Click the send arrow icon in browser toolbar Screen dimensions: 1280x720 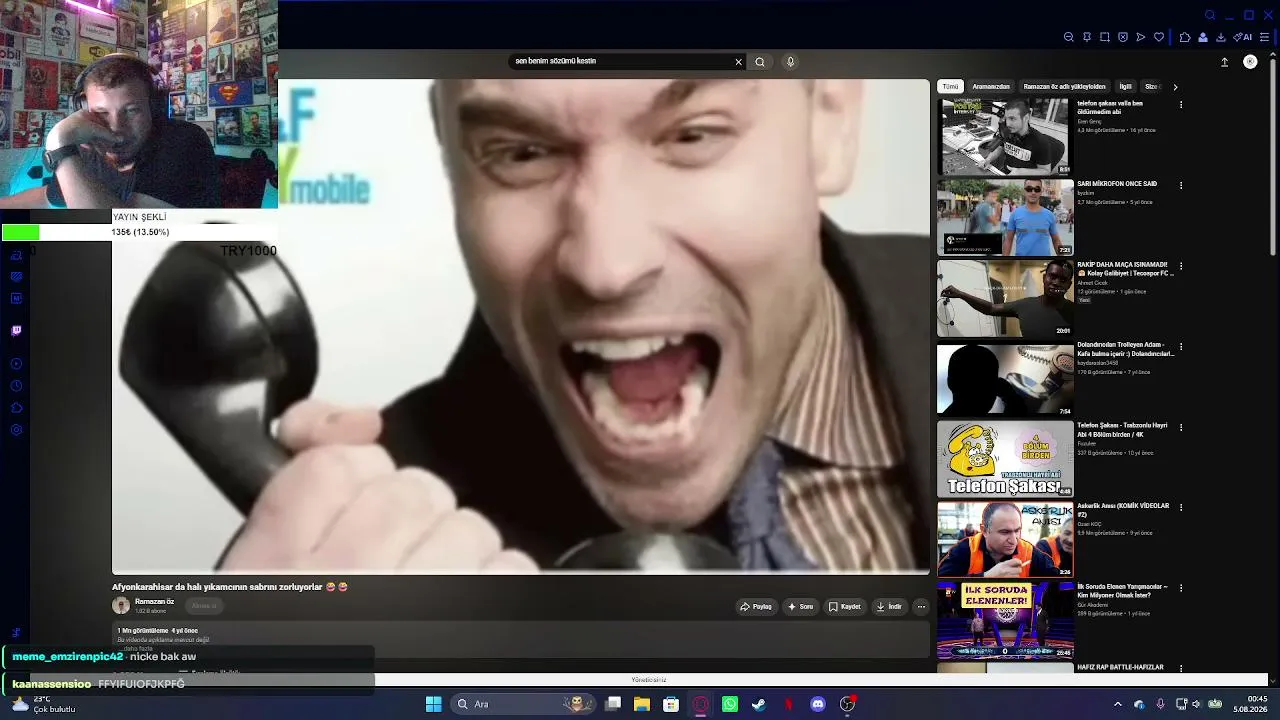click(x=1141, y=37)
